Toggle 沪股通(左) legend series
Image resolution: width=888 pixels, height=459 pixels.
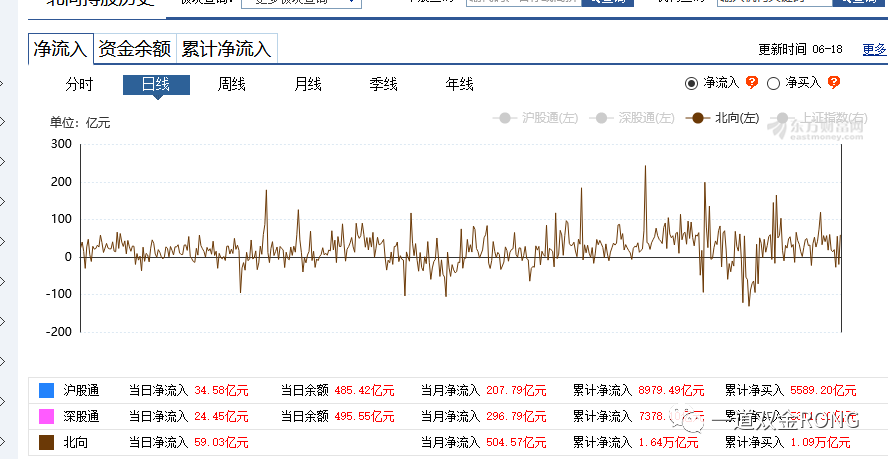tap(535, 118)
